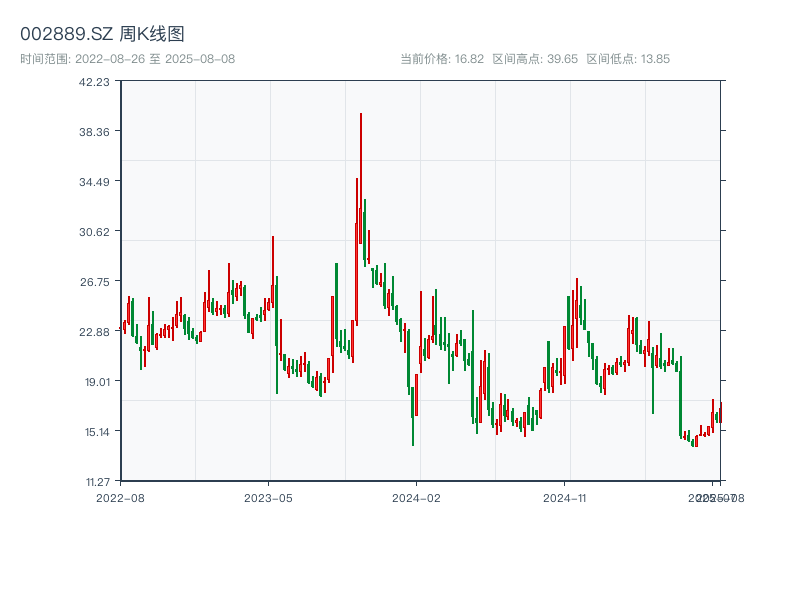Click the x-axis label 2022-08
Viewport: 800px width, 600px height.
pos(120,498)
